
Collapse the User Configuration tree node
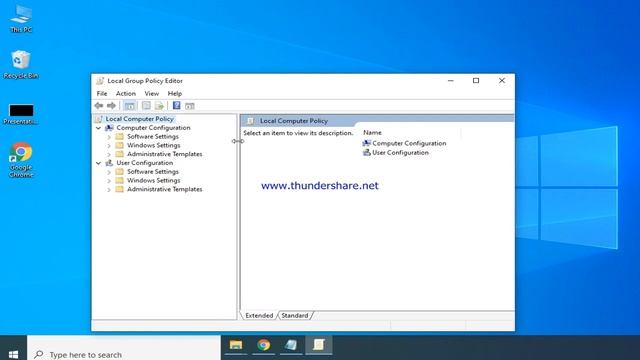tap(98, 163)
